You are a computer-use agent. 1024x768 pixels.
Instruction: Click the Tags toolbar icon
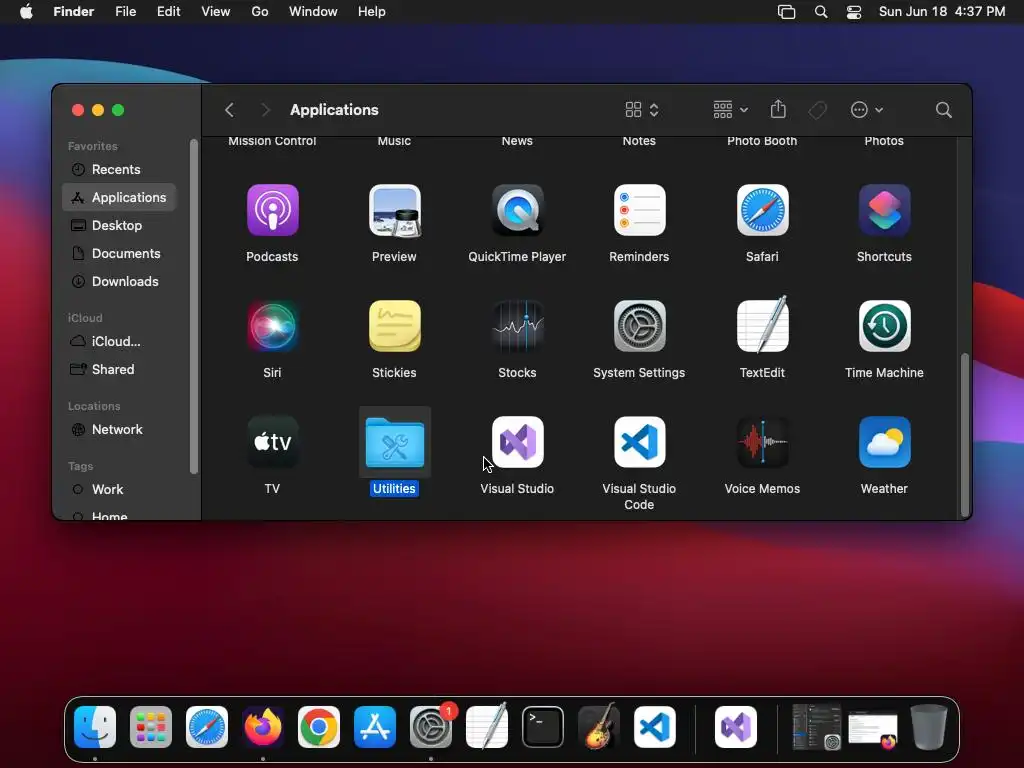tap(818, 110)
